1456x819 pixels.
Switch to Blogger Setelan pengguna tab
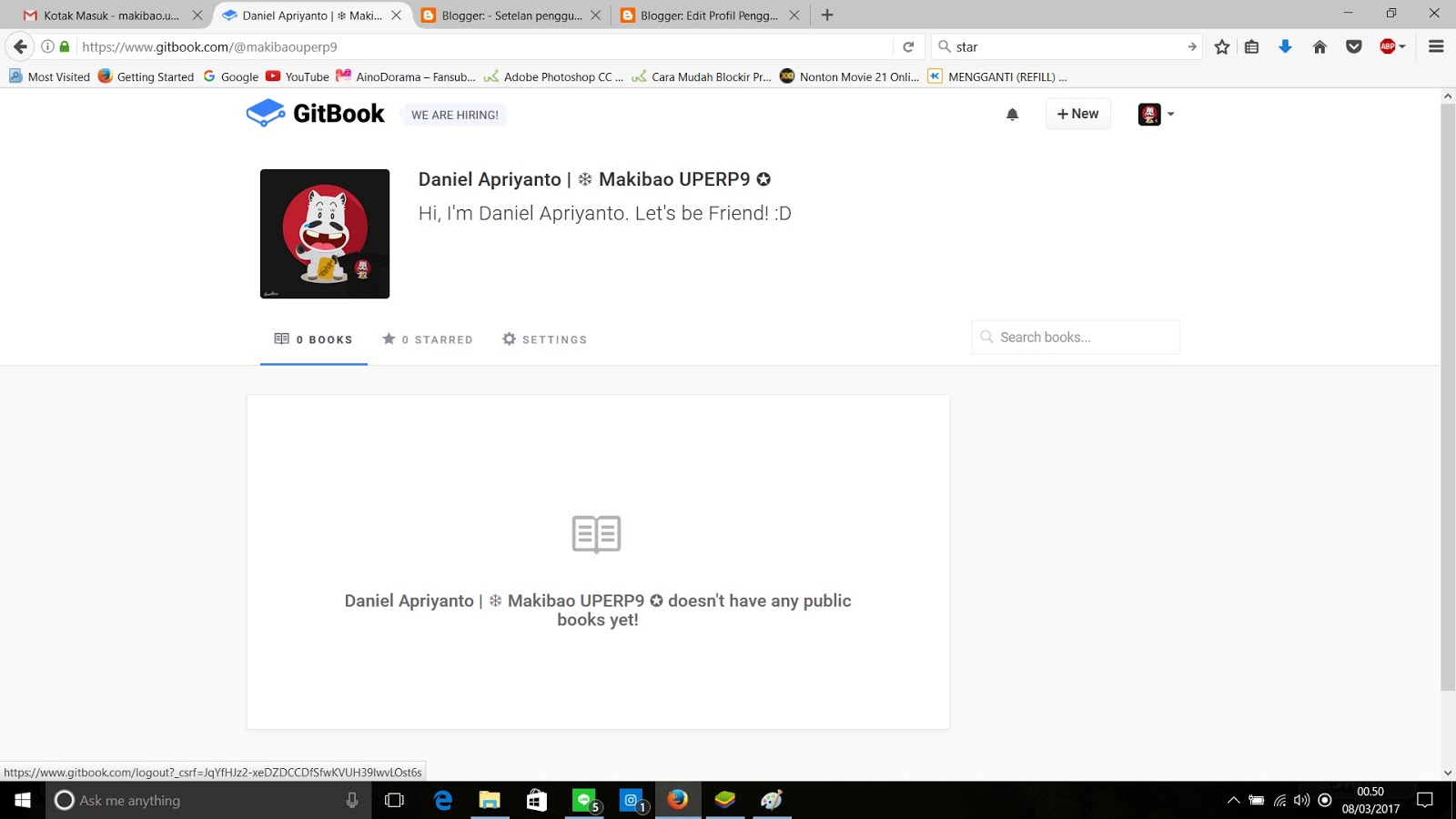tap(511, 15)
